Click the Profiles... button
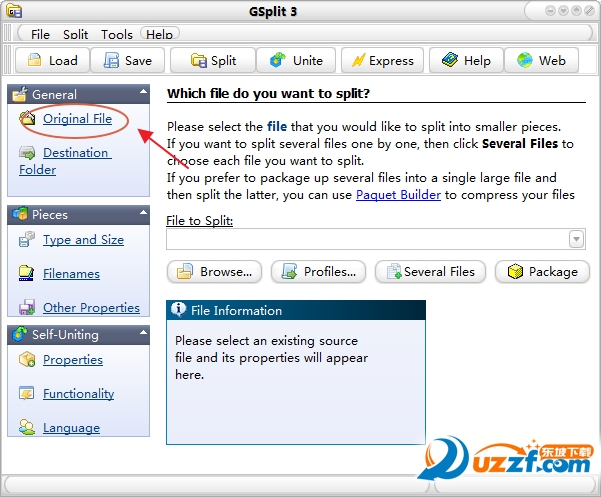Viewport: 601px width, 497px height. (x=318, y=272)
